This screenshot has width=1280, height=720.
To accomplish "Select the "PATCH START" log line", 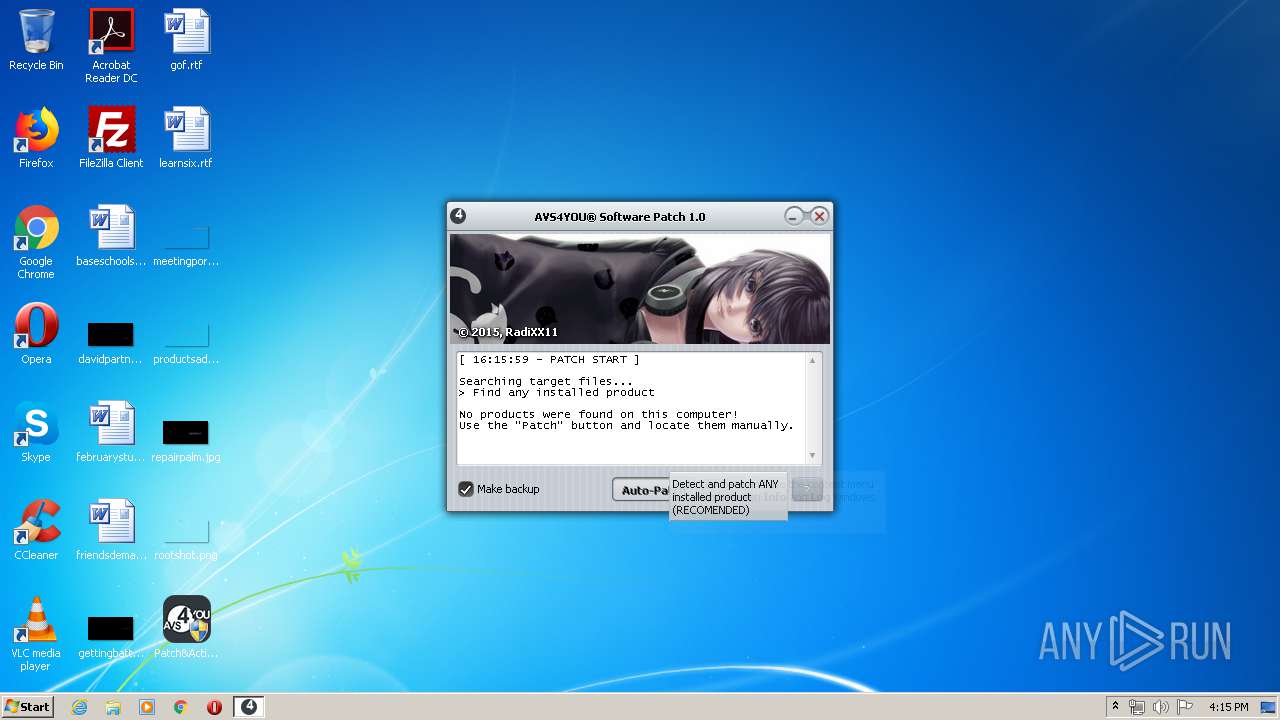I will coord(549,359).
